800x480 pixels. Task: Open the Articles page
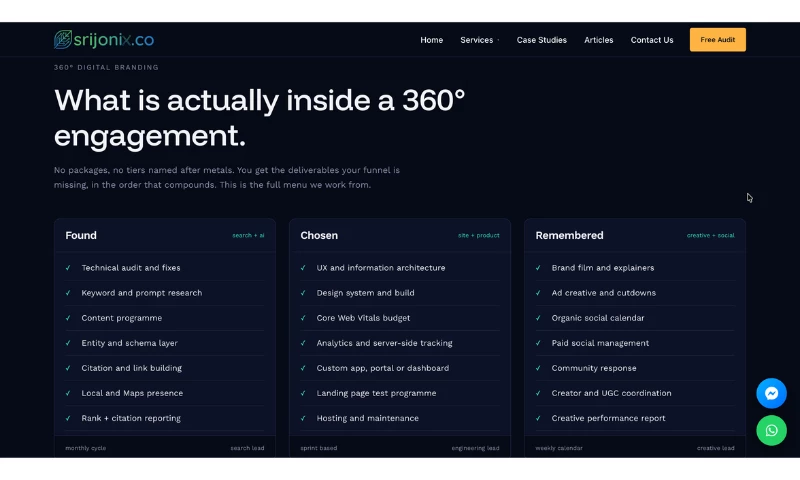tap(598, 40)
